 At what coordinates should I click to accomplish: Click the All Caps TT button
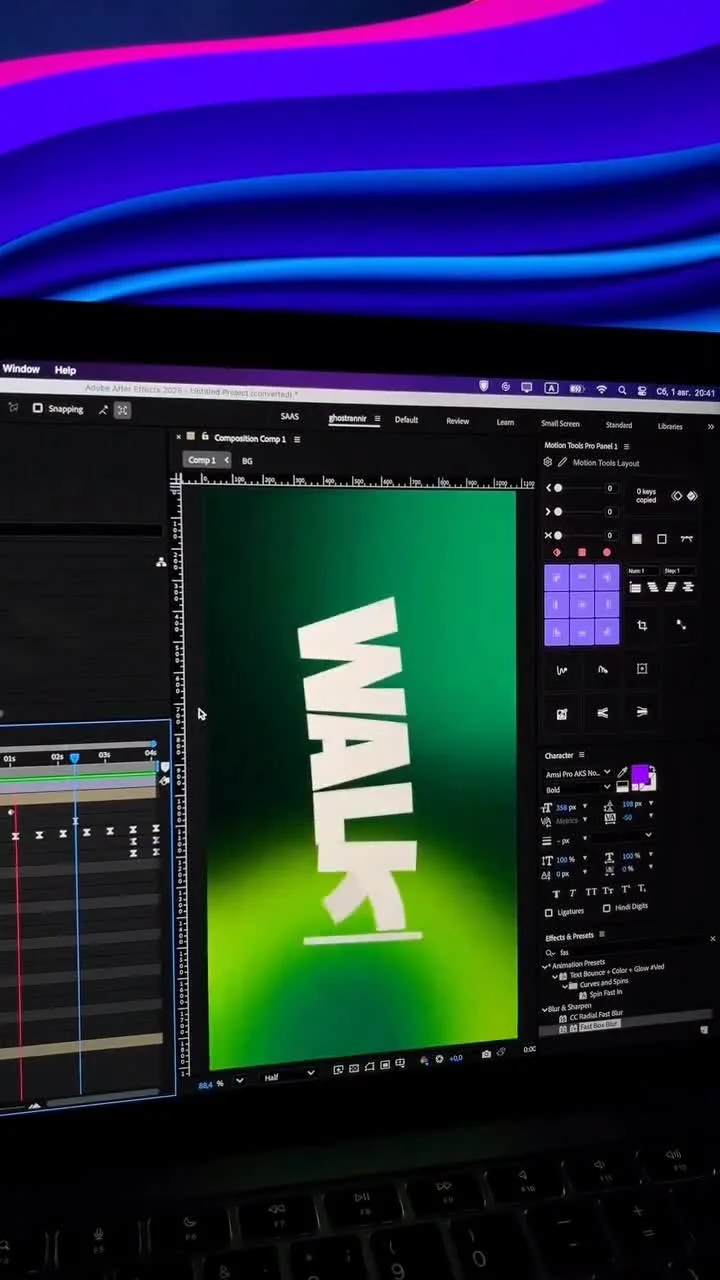[591, 891]
